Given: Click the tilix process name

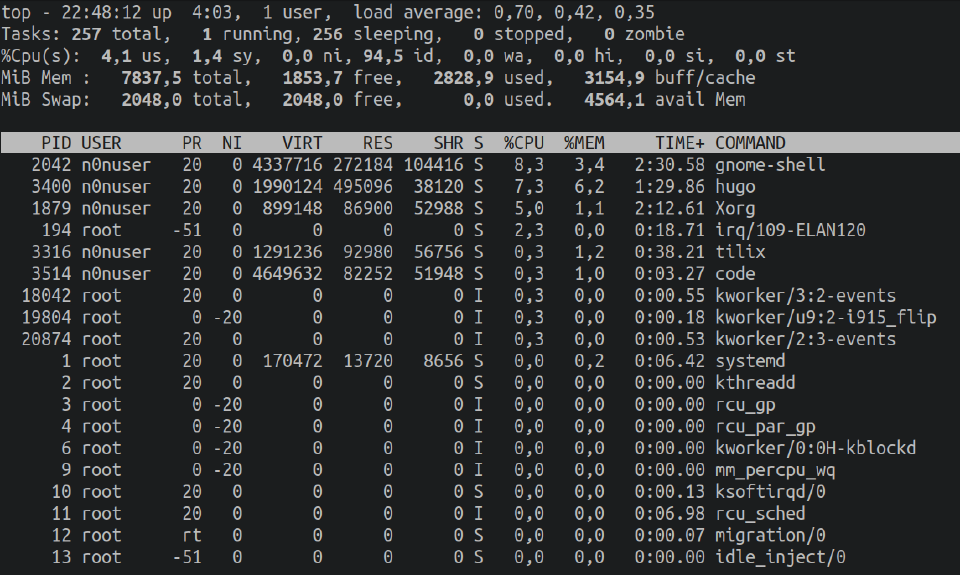Looking at the screenshot, I should click(x=740, y=252).
